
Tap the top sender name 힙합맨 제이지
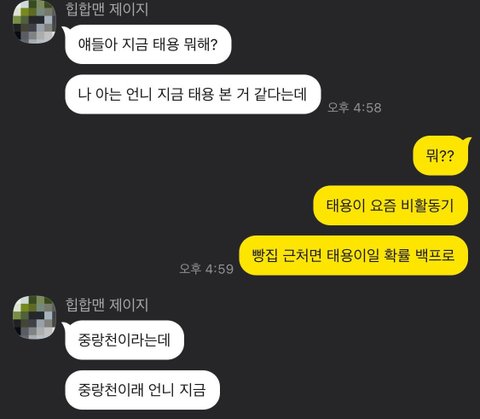107,8
